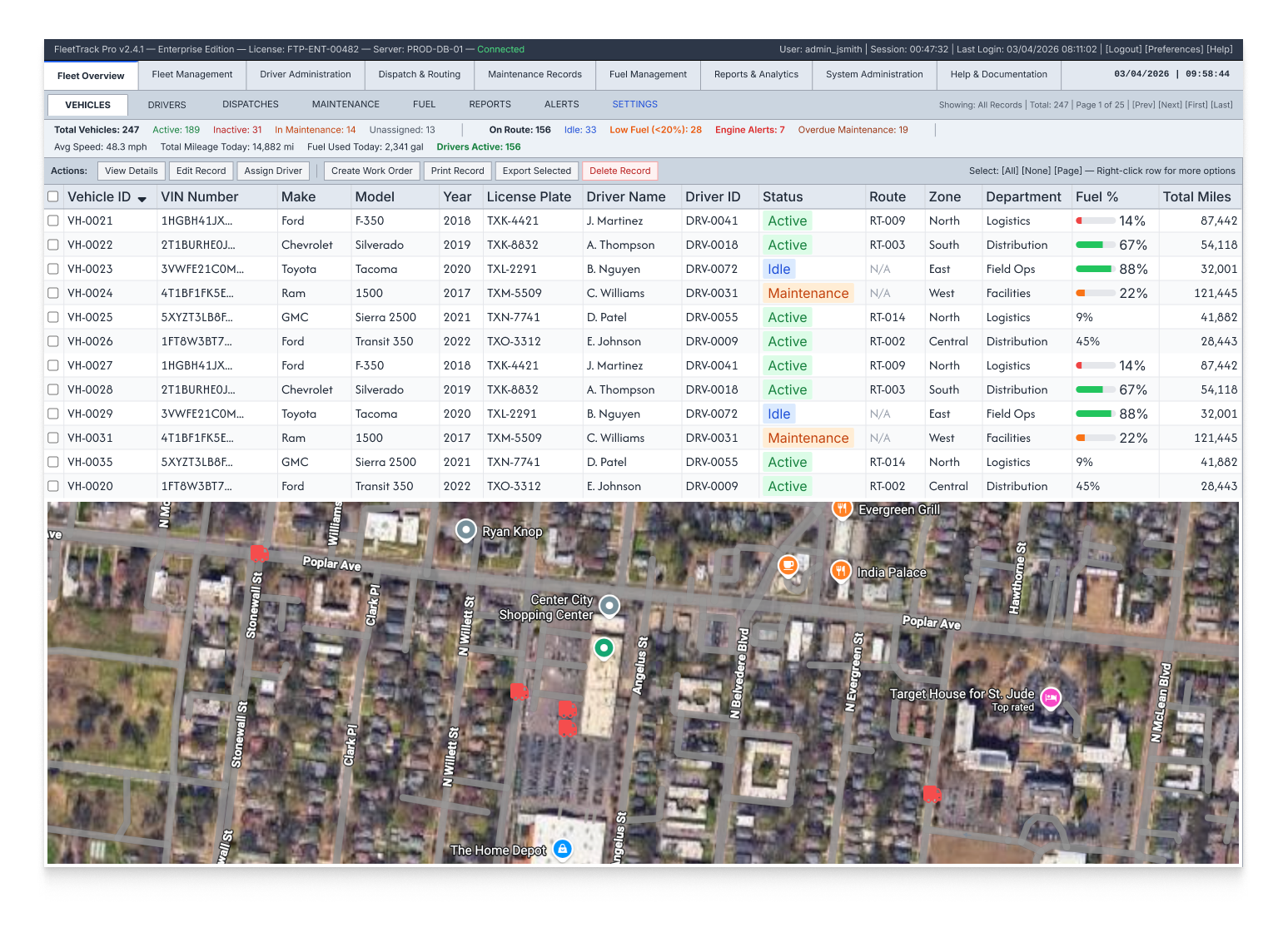The height and width of the screenshot is (937, 1288).
Task: Click the Home Depot store icon on map
Action: click(563, 849)
